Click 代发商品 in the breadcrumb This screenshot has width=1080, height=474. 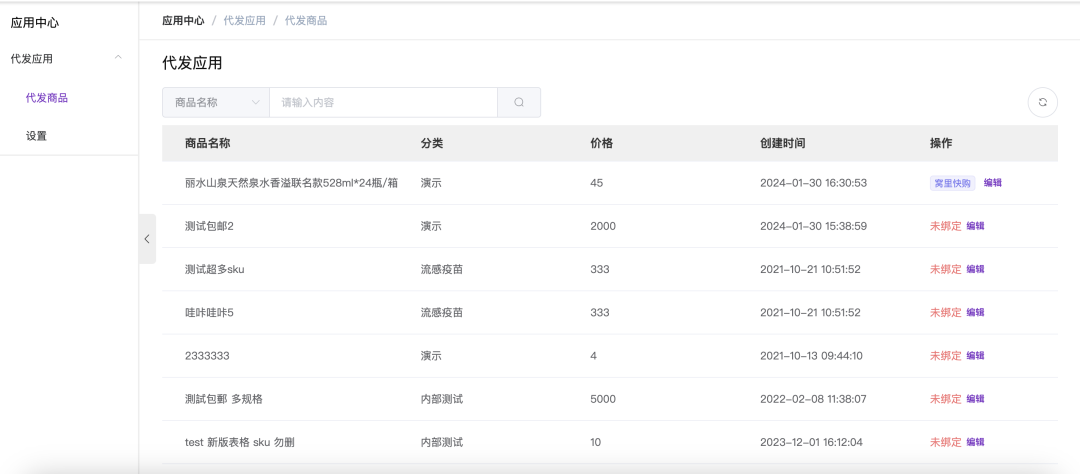tap(306, 21)
